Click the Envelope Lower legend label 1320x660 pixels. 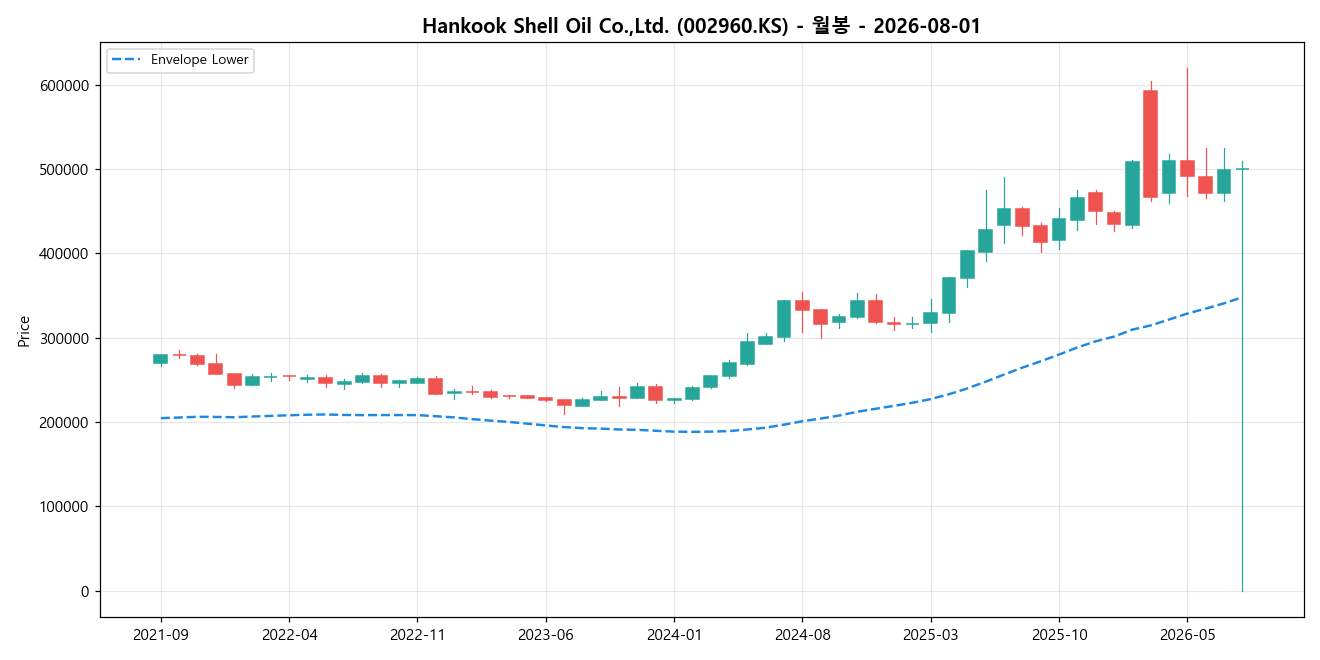click(x=199, y=60)
